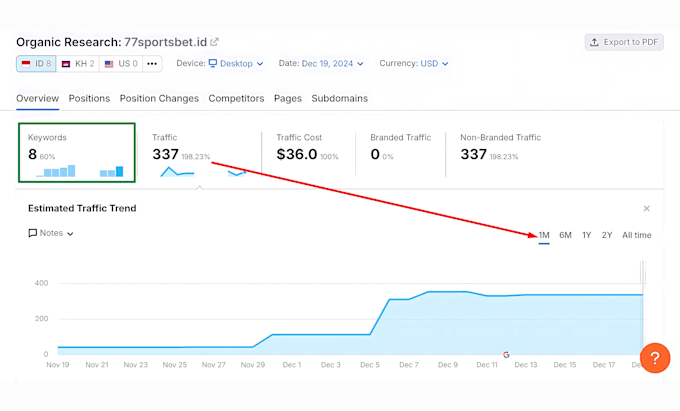The width and height of the screenshot is (680, 411).
Task: Click the keywords mini bar chart
Action: click(x=80, y=171)
